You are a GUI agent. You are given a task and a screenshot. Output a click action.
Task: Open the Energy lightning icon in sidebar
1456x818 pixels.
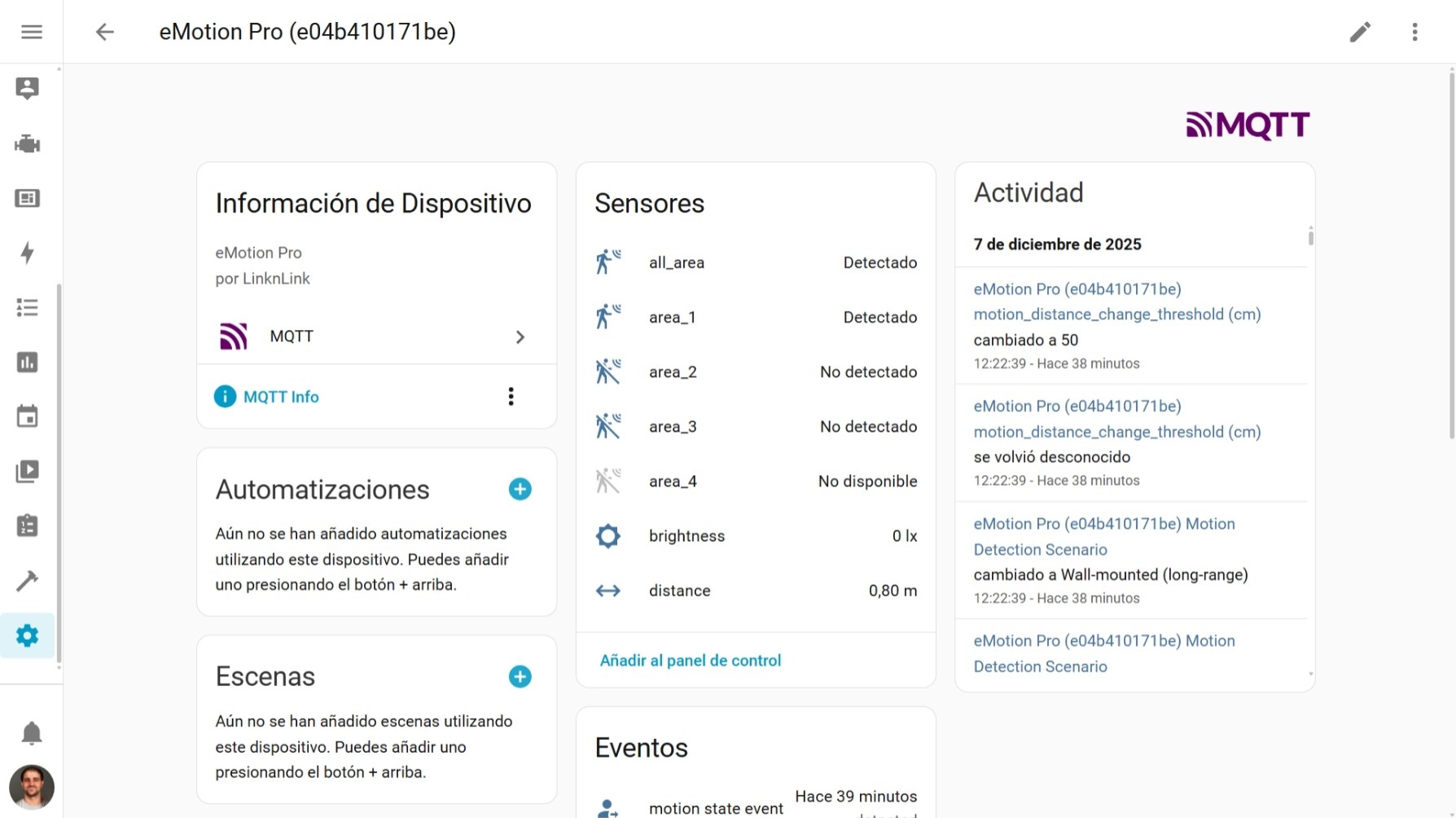click(27, 253)
